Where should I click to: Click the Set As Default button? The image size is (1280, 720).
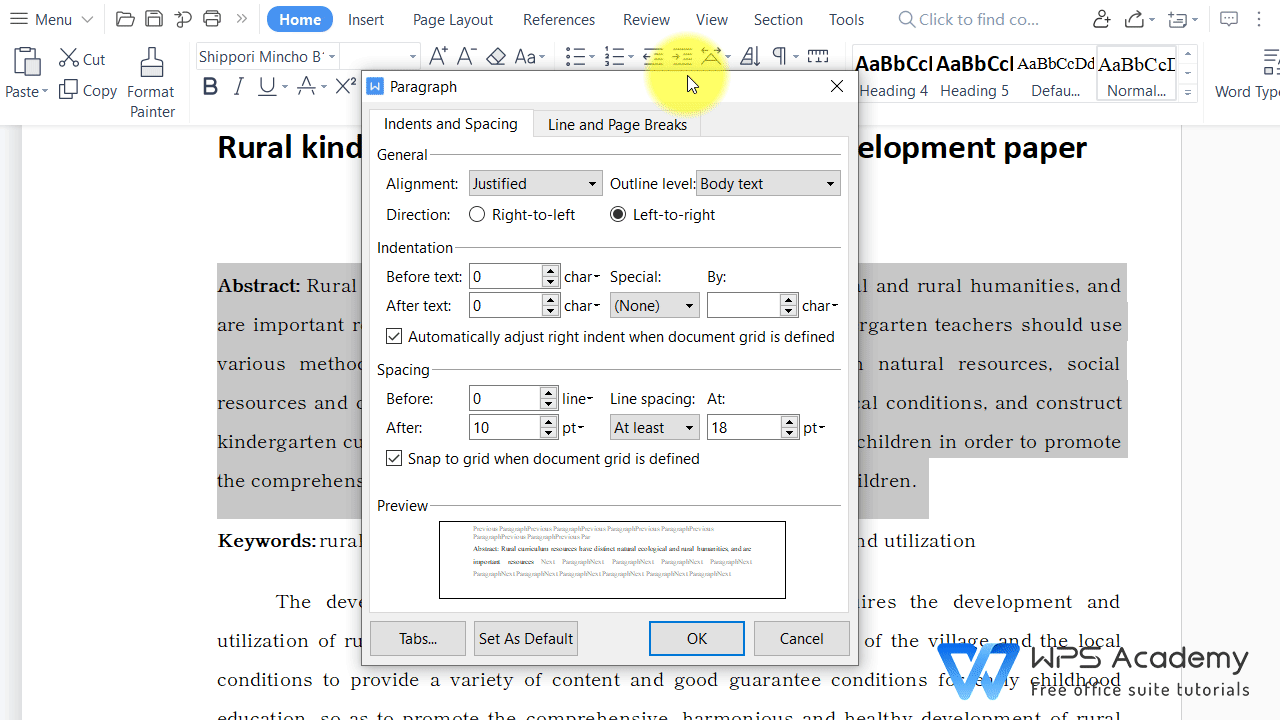525,638
